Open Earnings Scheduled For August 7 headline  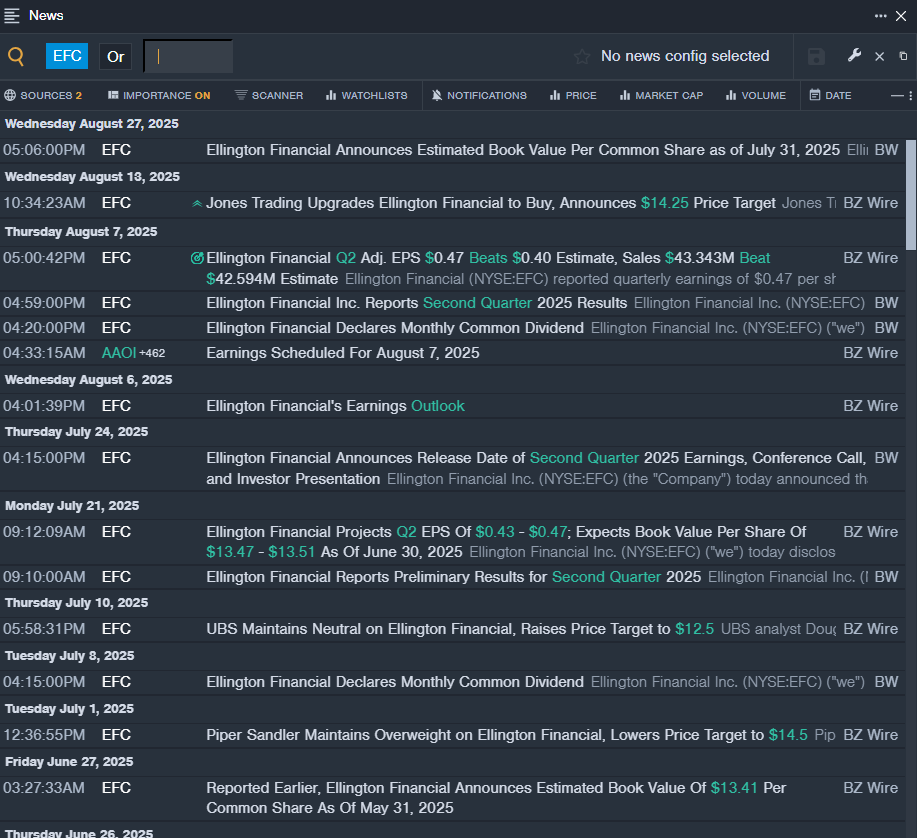point(343,353)
